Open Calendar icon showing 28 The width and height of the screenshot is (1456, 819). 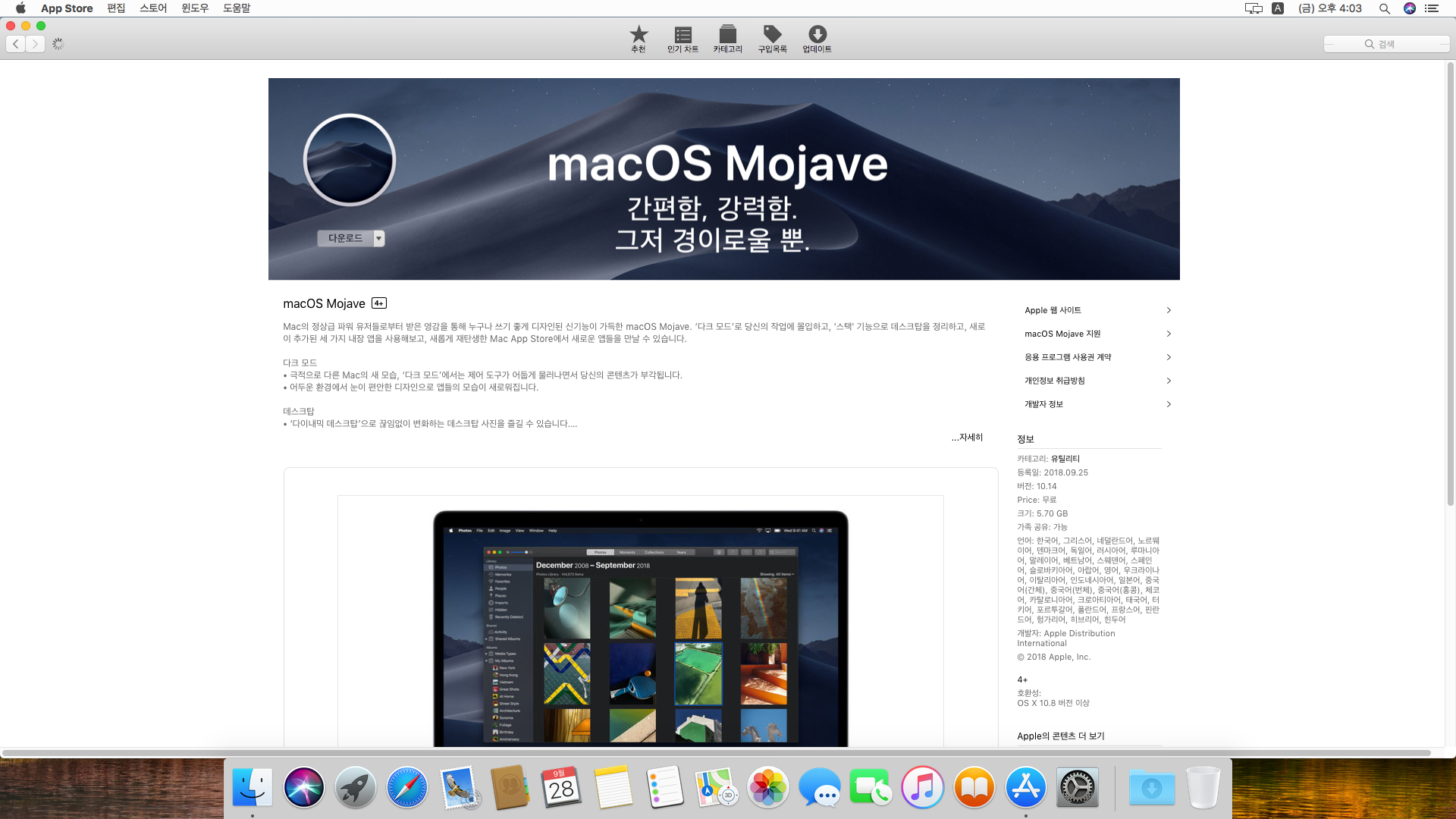[x=561, y=788]
